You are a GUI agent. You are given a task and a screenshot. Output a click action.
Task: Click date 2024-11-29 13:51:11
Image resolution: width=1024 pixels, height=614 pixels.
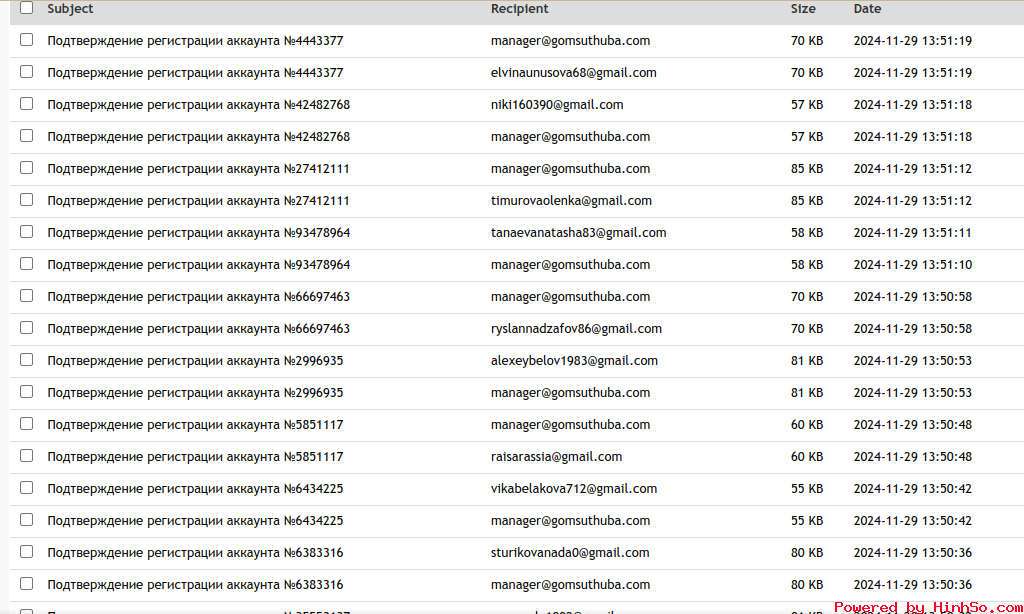pyautogui.click(x=912, y=233)
